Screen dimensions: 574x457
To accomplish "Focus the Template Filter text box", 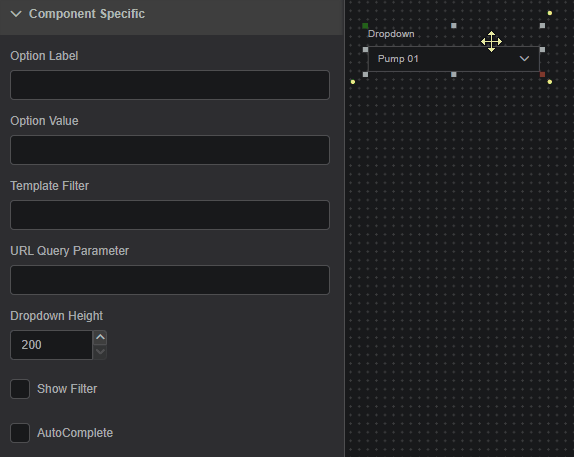I will coord(170,215).
